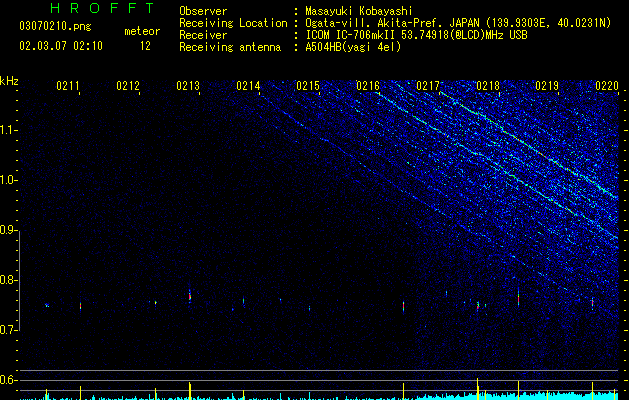Click the 0220 time marker
The height and width of the screenshot is (400, 629).
click(x=607, y=86)
